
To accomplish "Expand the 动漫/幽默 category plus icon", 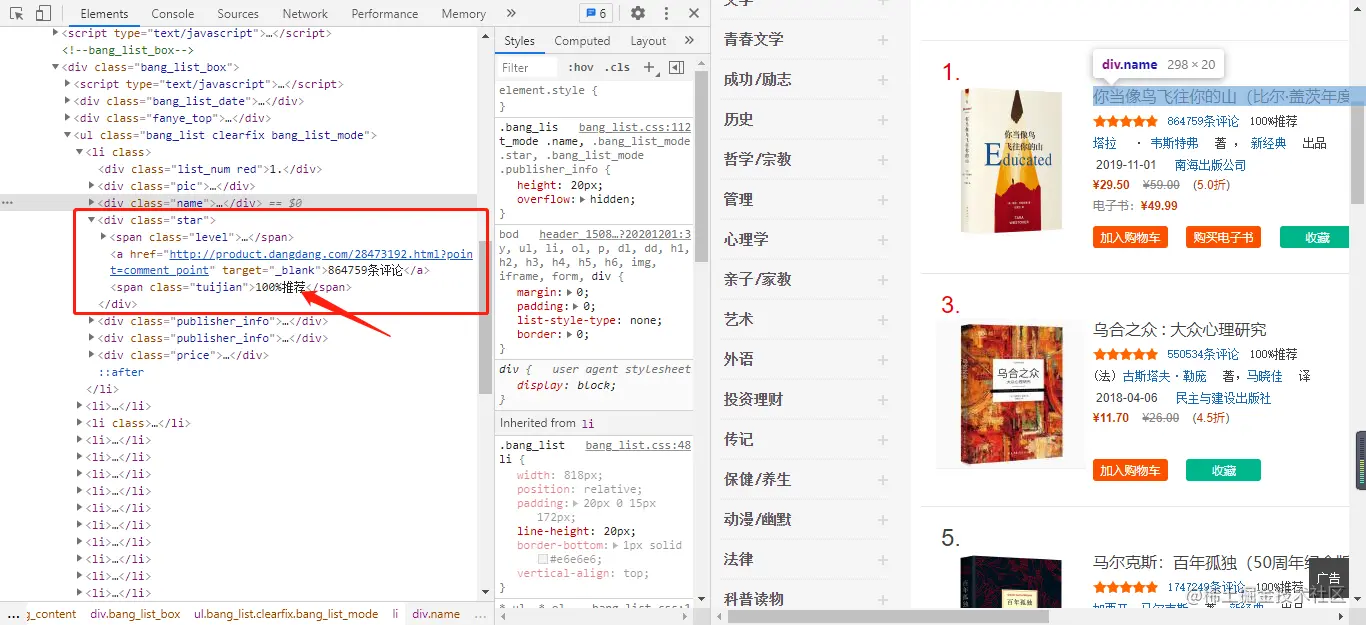I will (x=883, y=520).
